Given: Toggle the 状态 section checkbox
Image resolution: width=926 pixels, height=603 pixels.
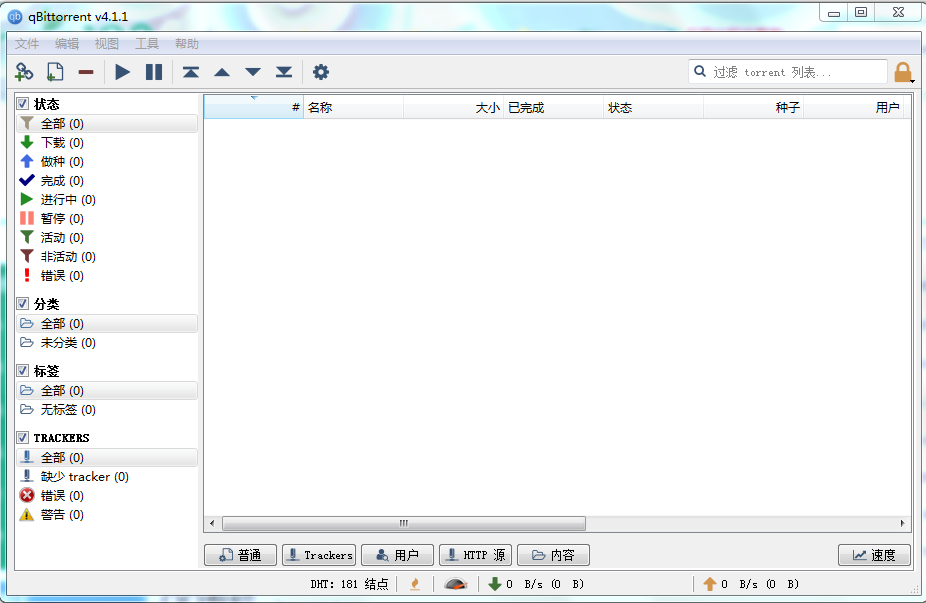Looking at the screenshot, I should pos(22,104).
